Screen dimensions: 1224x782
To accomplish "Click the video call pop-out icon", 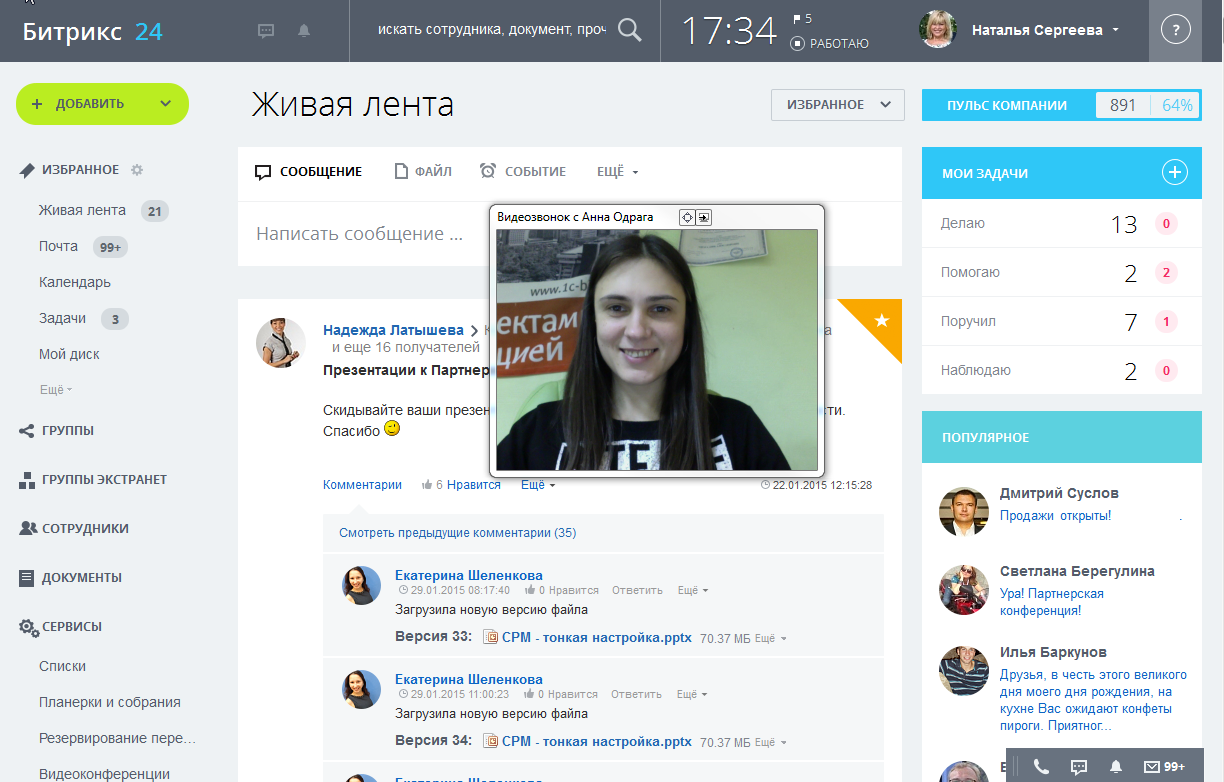I will (703, 217).
